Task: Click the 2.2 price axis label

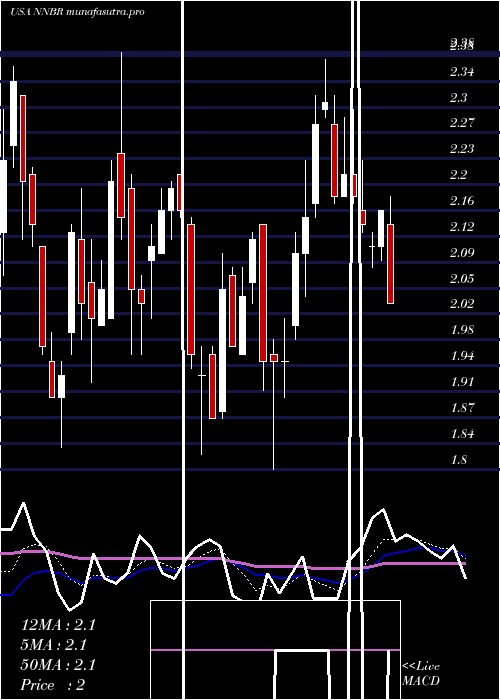Action: click(458, 175)
